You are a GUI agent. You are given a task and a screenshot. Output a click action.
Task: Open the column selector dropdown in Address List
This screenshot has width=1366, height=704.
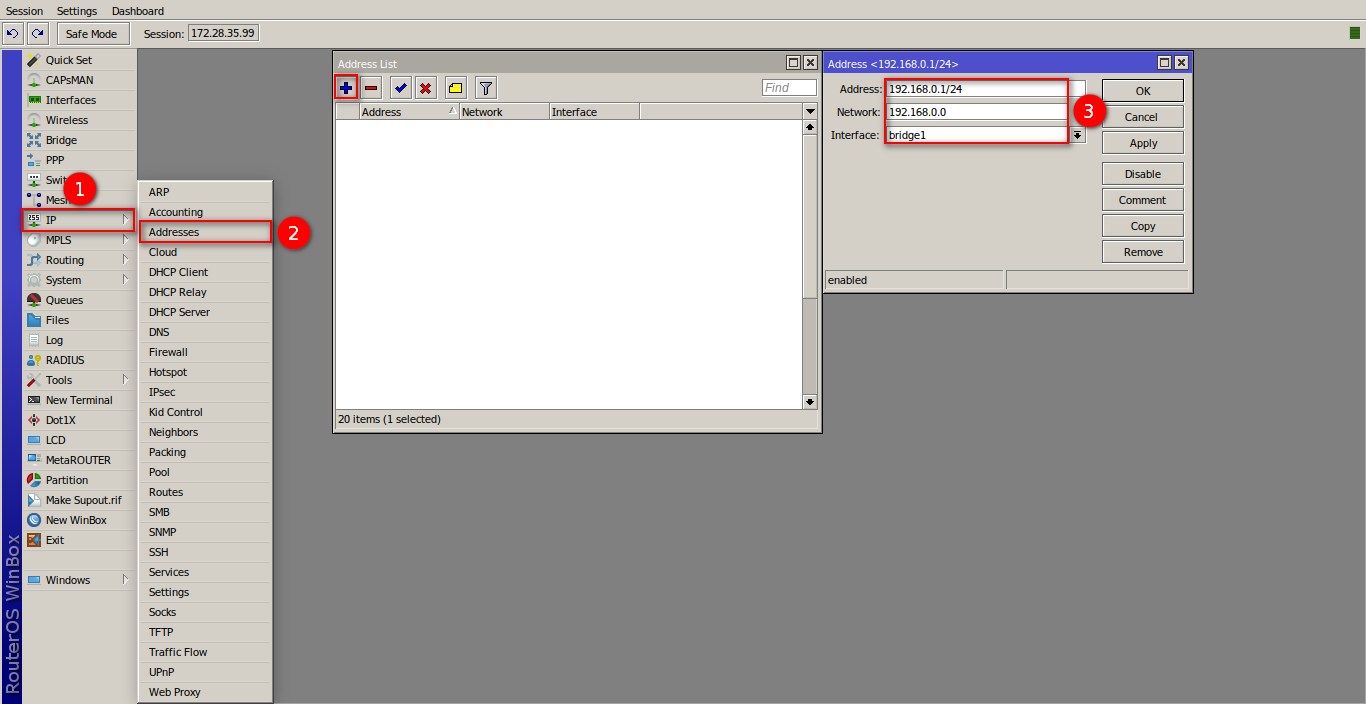coord(810,112)
